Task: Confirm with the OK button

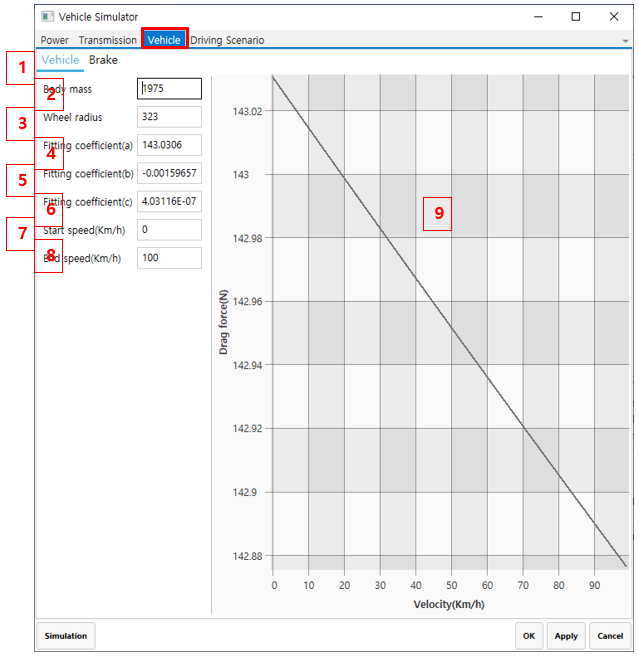Action: point(529,636)
